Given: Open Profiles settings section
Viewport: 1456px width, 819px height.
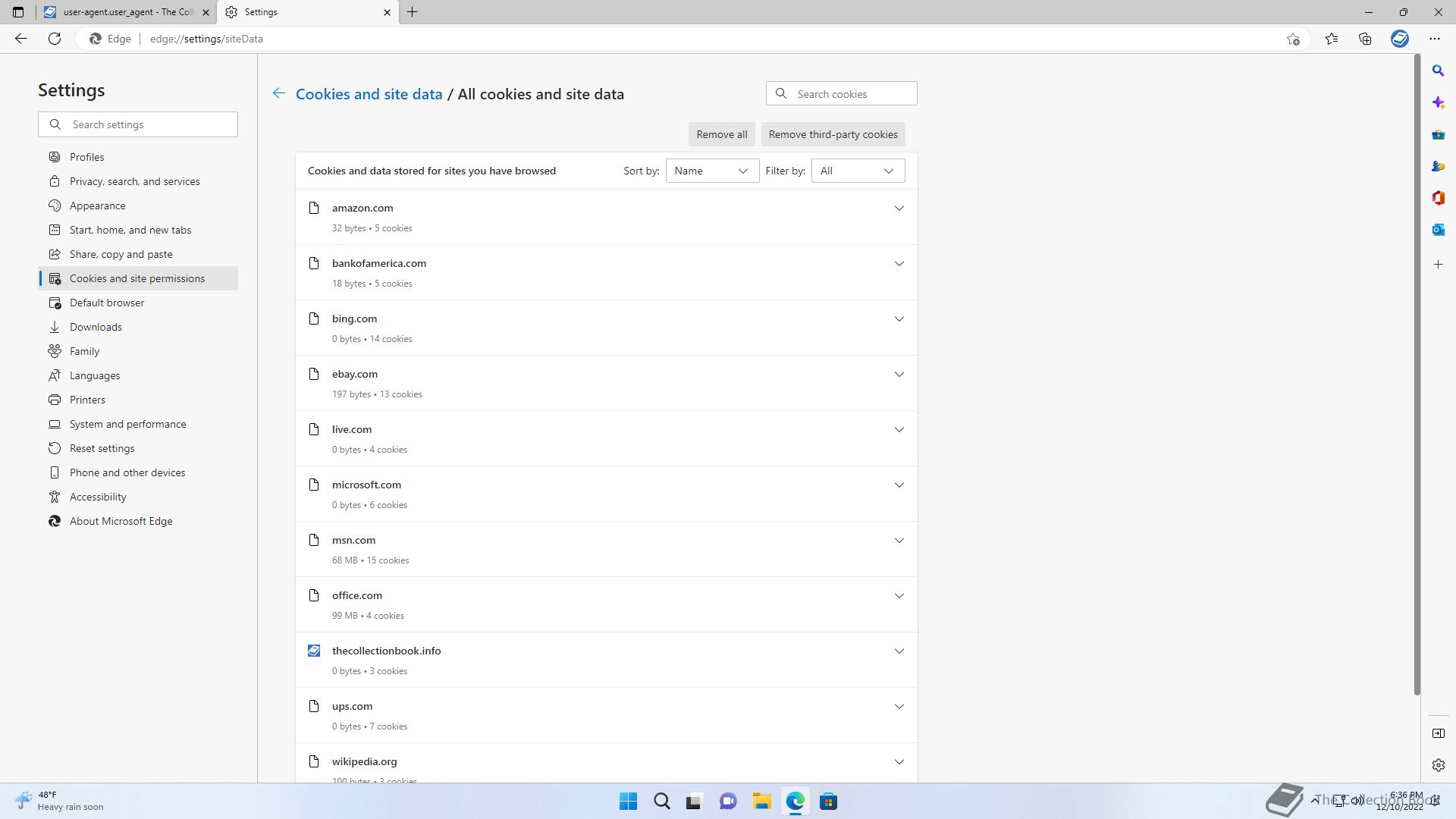Looking at the screenshot, I should pos(138,157).
